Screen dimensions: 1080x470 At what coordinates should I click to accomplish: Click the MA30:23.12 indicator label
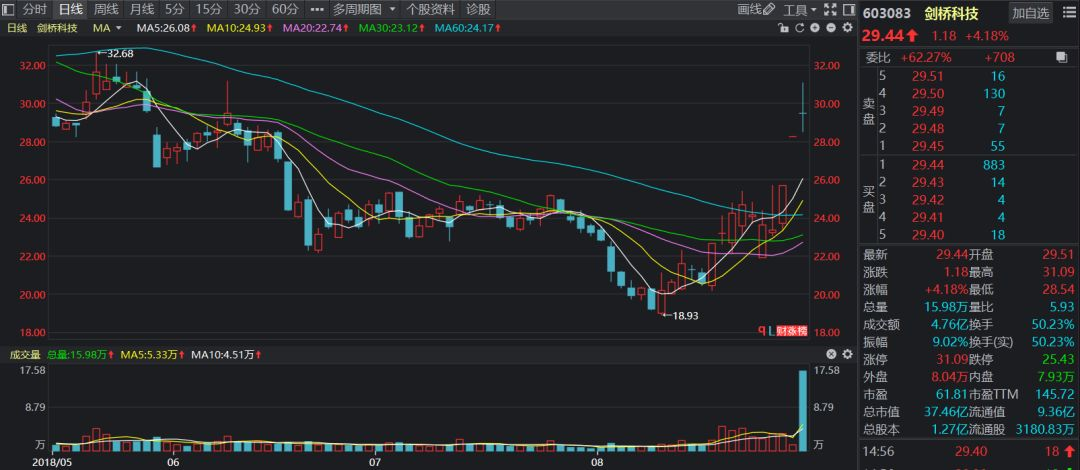click(x=393, y=28)
